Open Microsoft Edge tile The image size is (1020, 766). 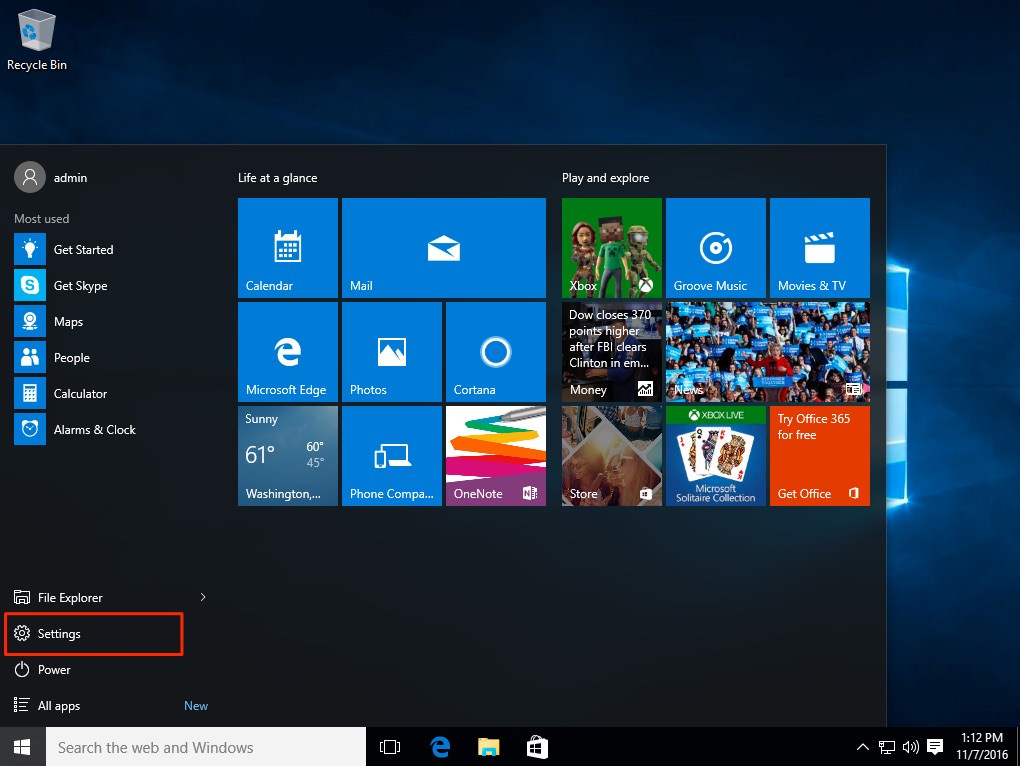(288, 351)
